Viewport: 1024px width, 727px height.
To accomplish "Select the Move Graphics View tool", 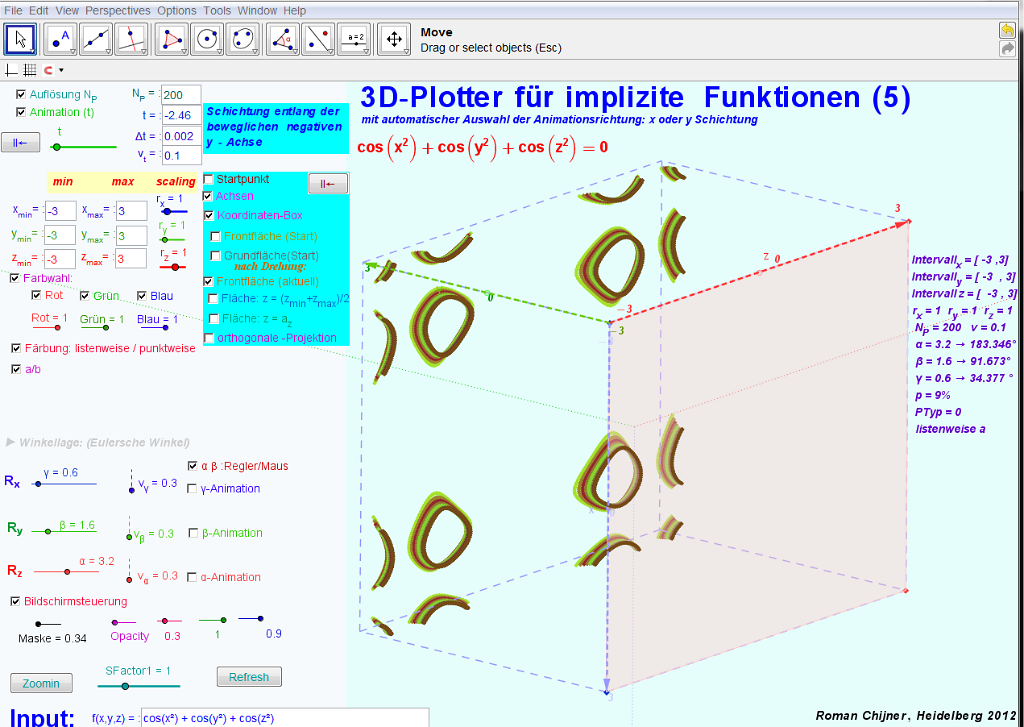I will point(394,39).
